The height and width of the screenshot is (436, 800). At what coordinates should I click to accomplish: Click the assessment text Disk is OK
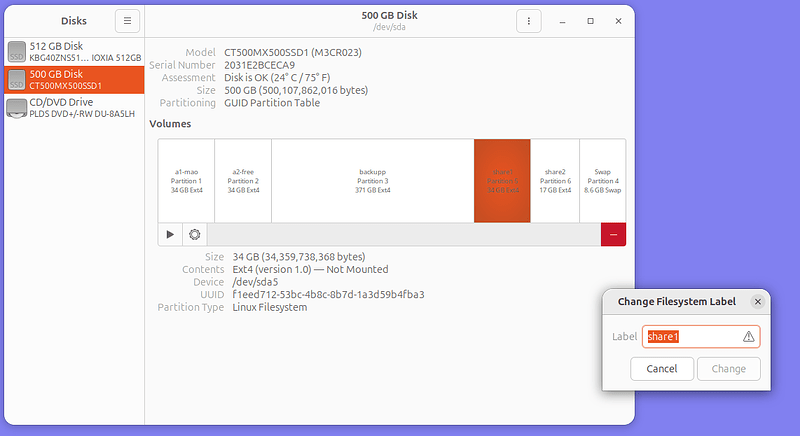coord(277,78)
